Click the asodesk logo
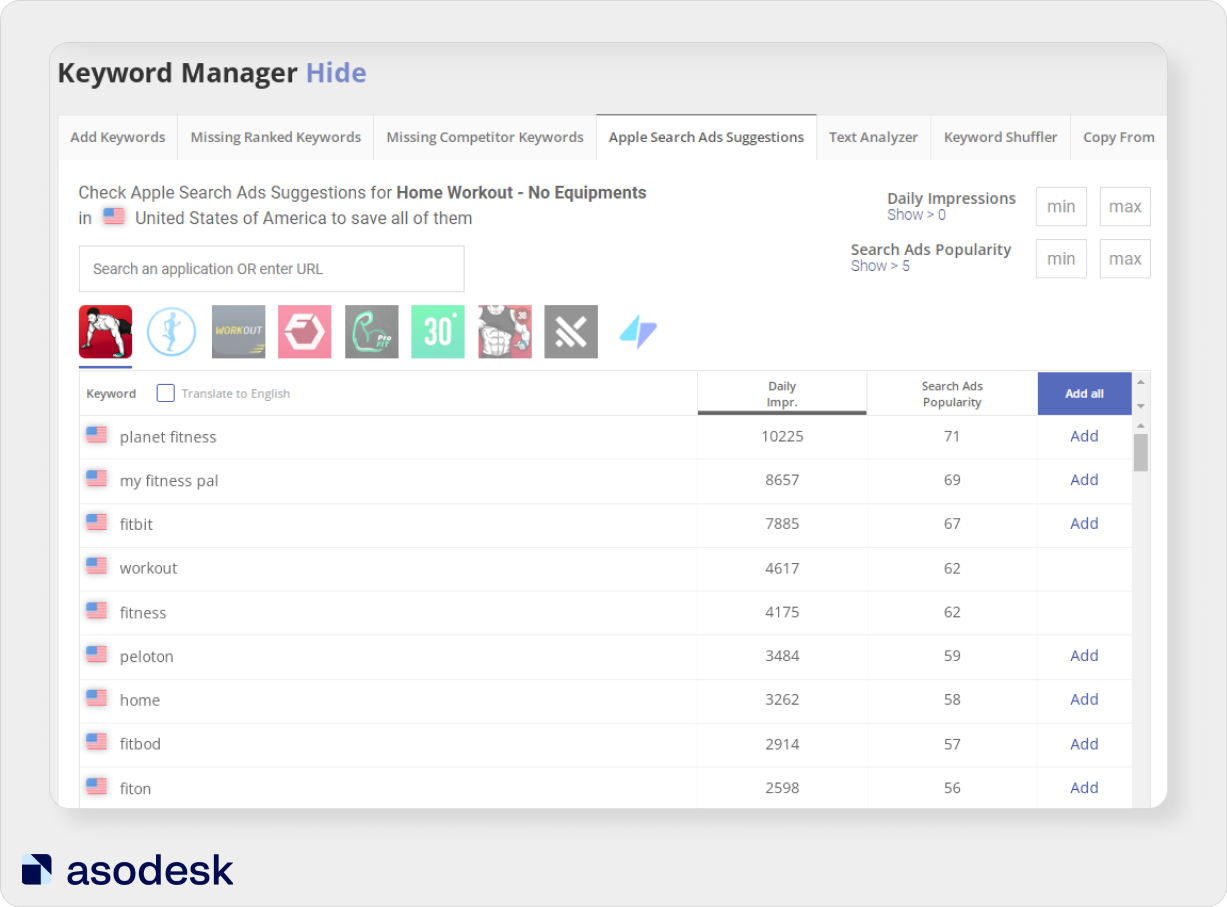The width and height of the screenshot is (1227, 907). [127, 870]
